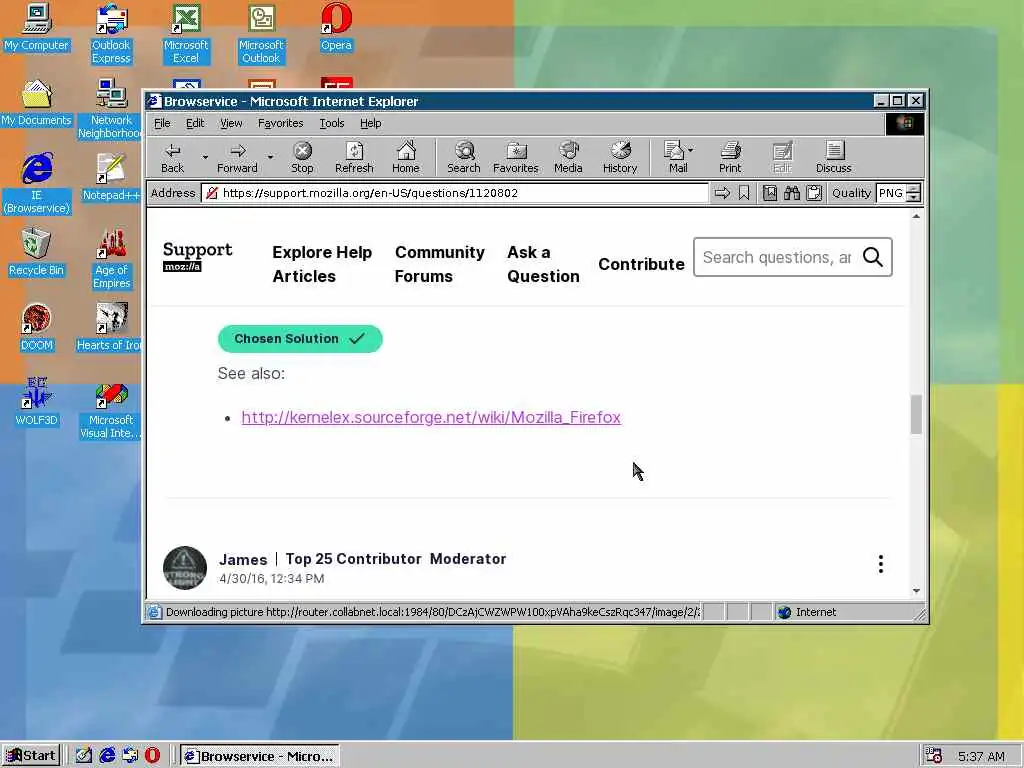The image size is (1024, 768).
Task: Click the Forward navigation button
Action: (237, 158)
